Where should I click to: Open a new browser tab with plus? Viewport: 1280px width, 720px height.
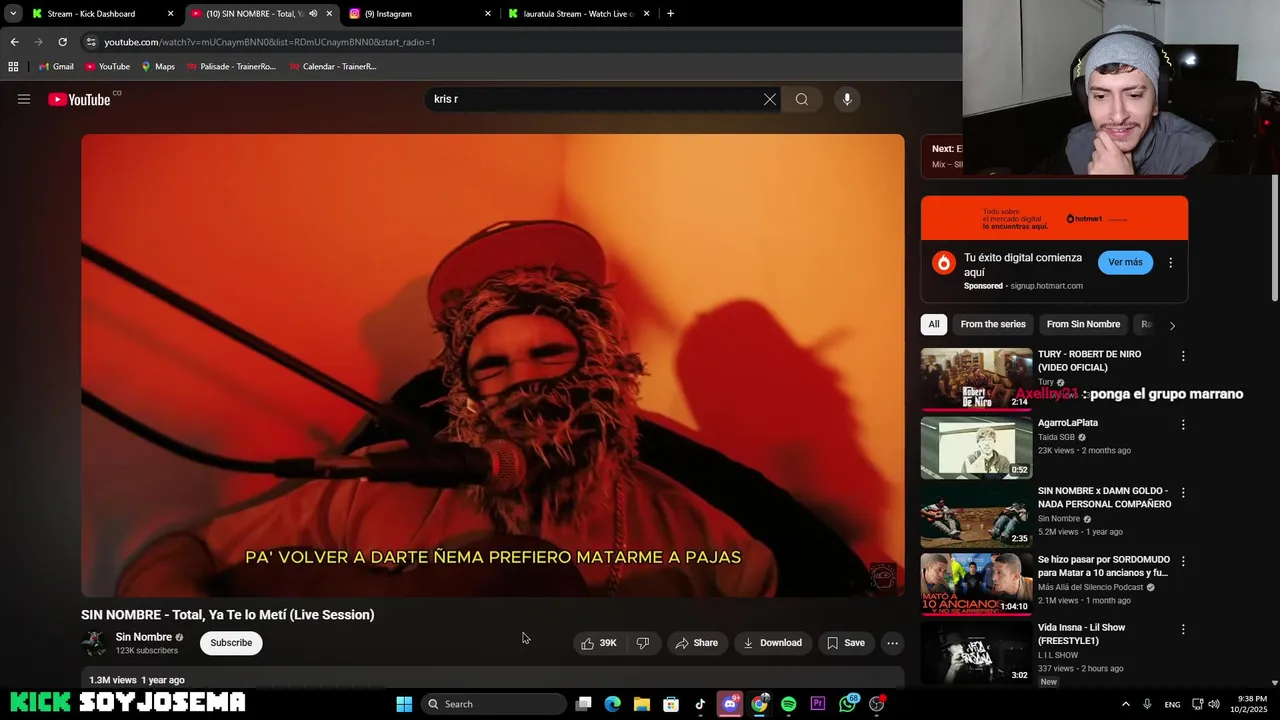click(x=670, y=14)
